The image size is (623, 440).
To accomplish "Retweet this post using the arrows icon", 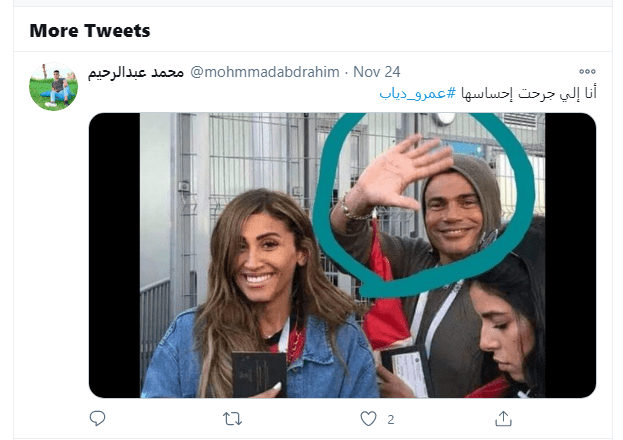I will [x=232, y=419].
